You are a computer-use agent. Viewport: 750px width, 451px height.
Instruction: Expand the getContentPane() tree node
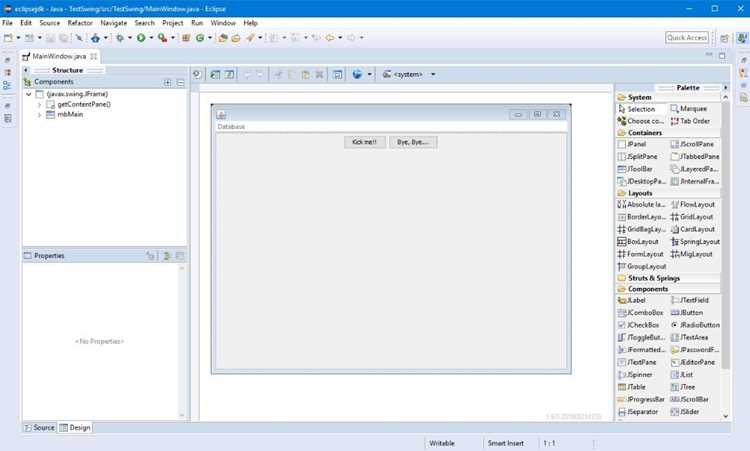39,104
